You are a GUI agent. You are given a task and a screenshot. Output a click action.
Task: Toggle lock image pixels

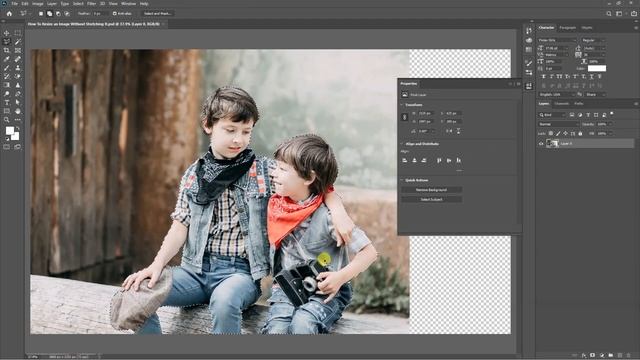(x=558, y=133)
